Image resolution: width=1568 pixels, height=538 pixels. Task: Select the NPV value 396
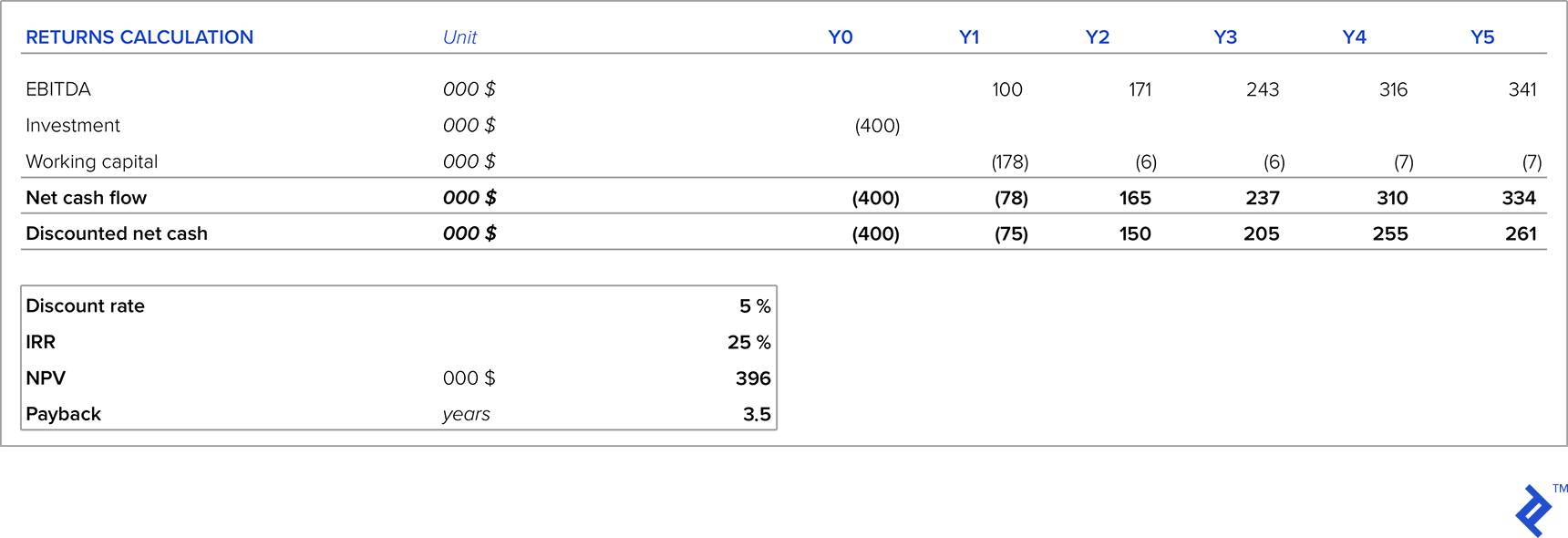click(752, 378)
